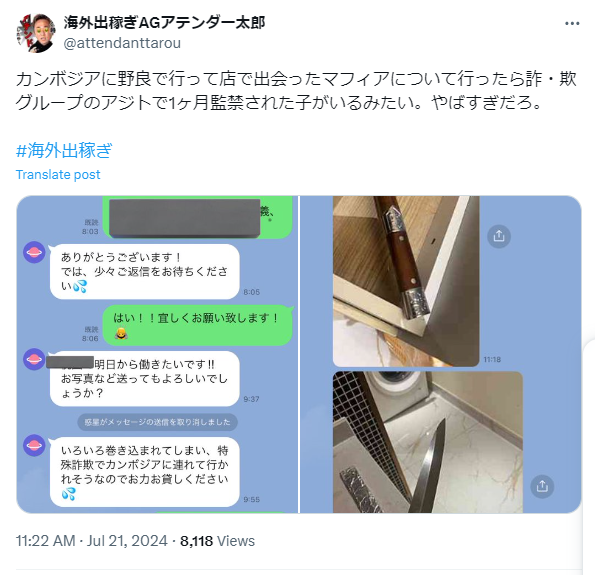Select the message-unsent notice in chat
This screenshot has width=595, height=575.
coord(157,422)
